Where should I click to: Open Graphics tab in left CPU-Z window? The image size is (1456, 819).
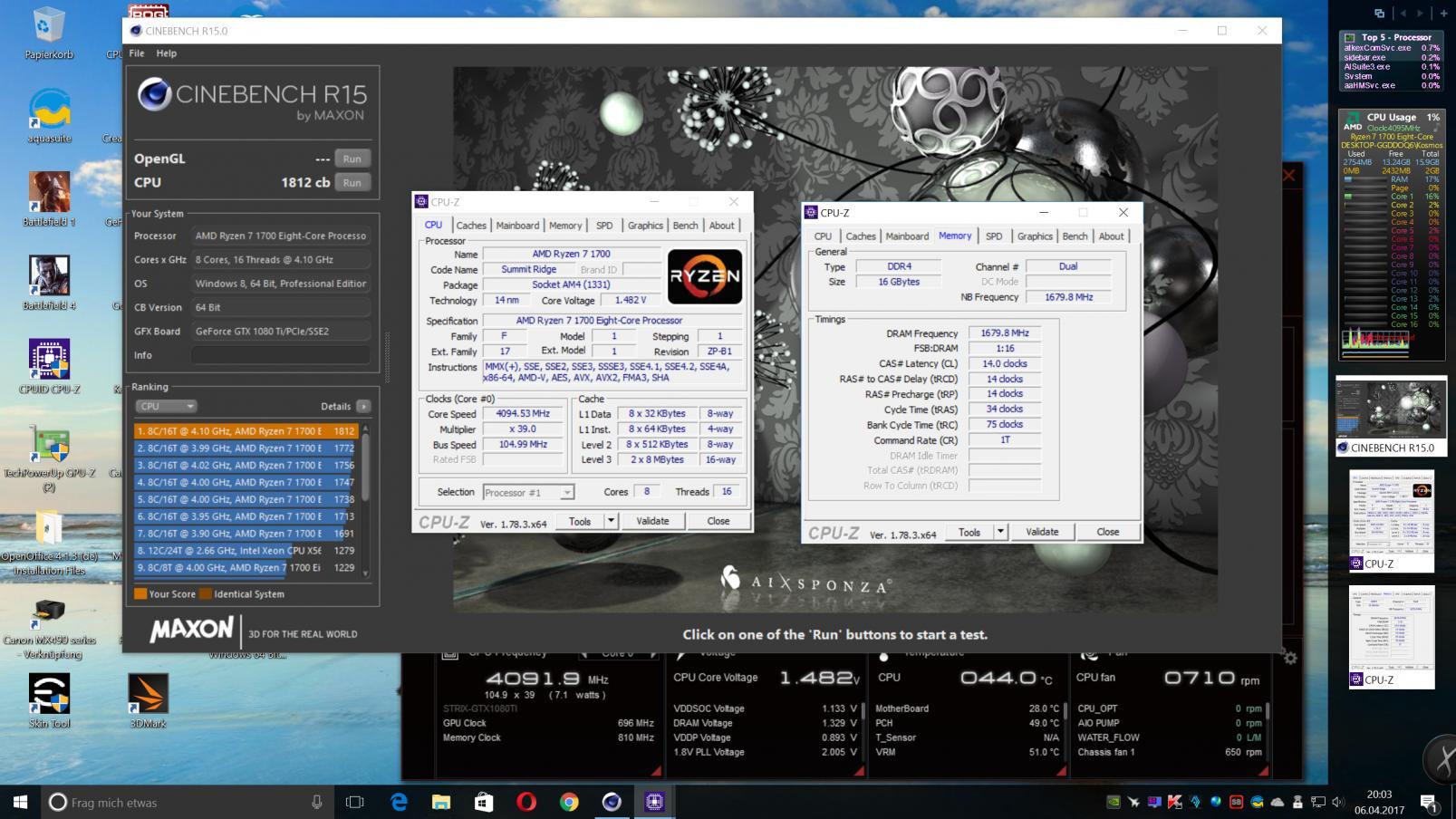(x=645, y=226)
